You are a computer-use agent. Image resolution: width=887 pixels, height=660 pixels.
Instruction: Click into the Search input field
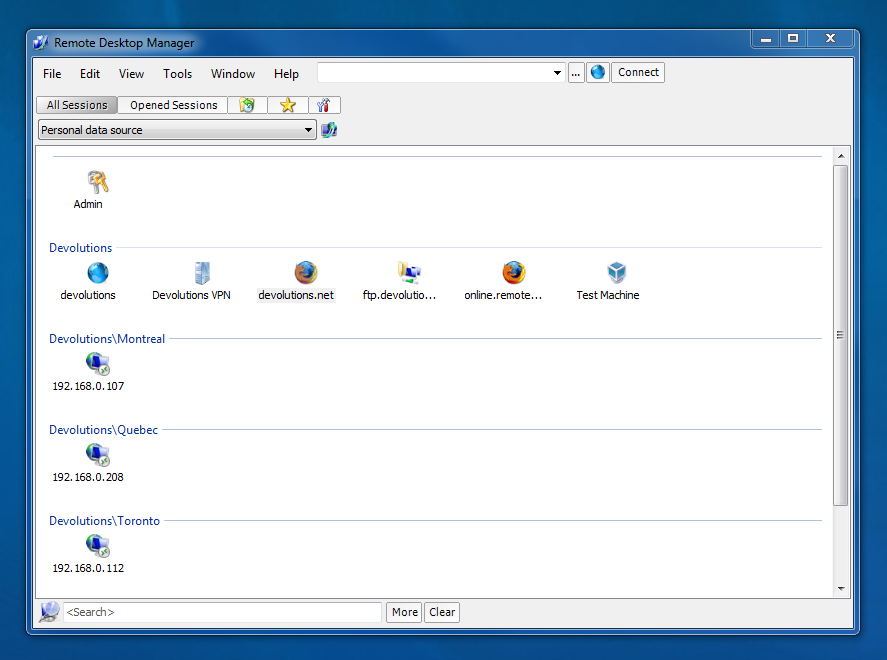coord(222,612)
